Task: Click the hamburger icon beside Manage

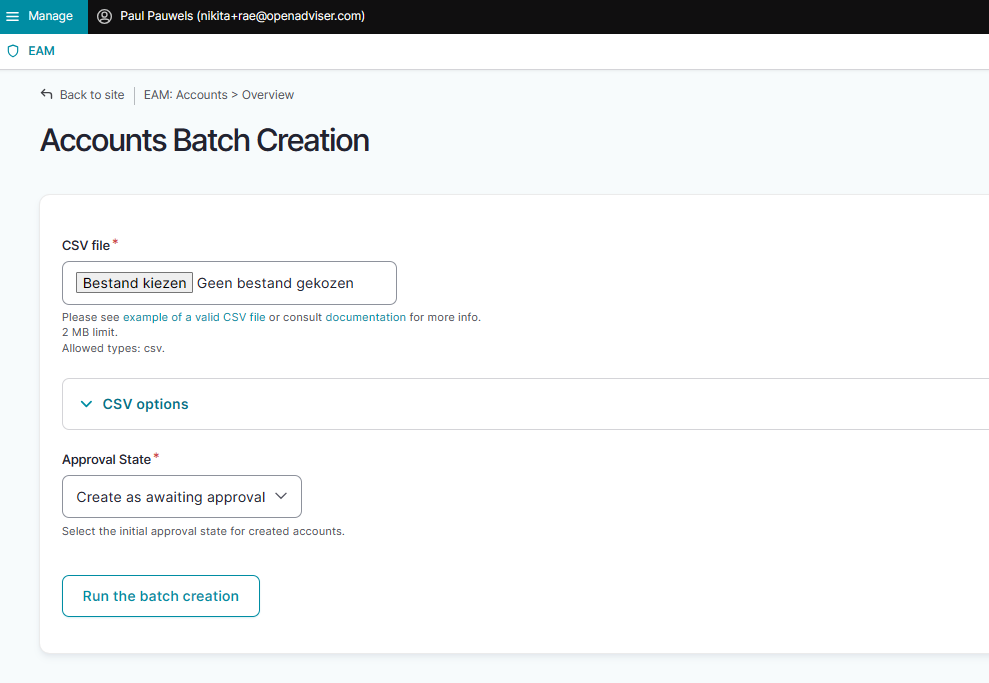Action: 13,16
